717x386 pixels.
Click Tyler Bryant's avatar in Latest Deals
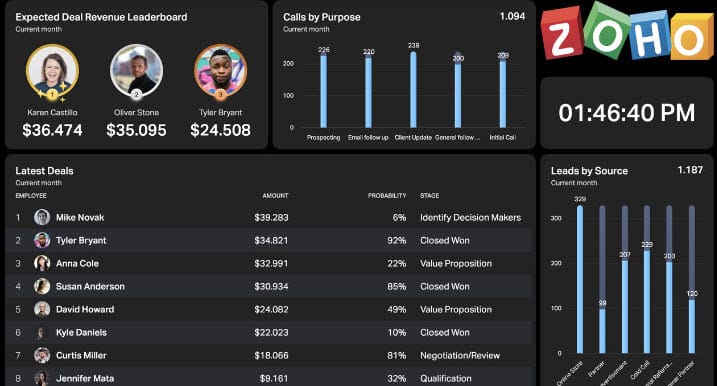tap(42, 240)
